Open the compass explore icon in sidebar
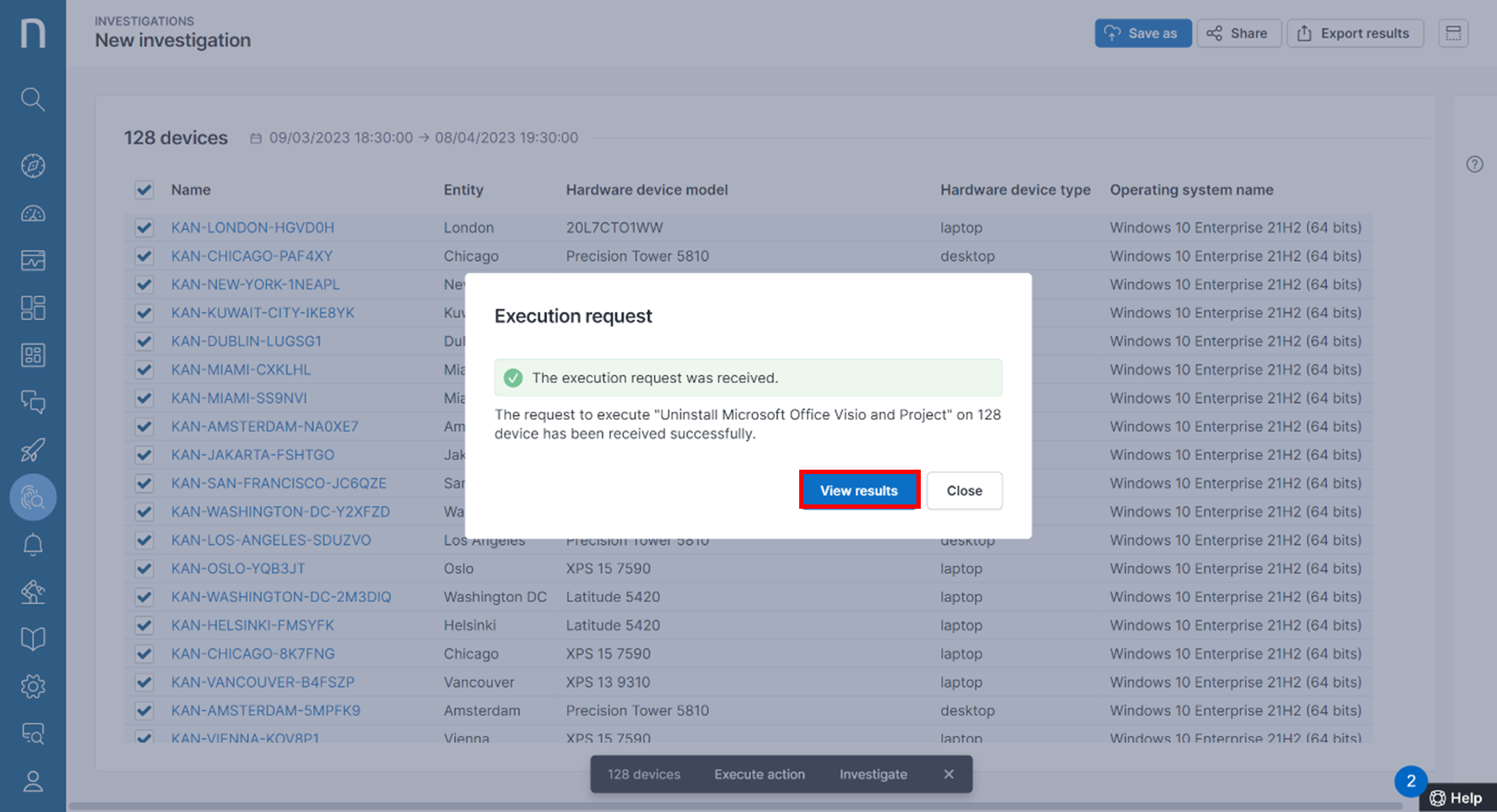The height and width of the screenshot is (812, 1497). coord(33,166)
